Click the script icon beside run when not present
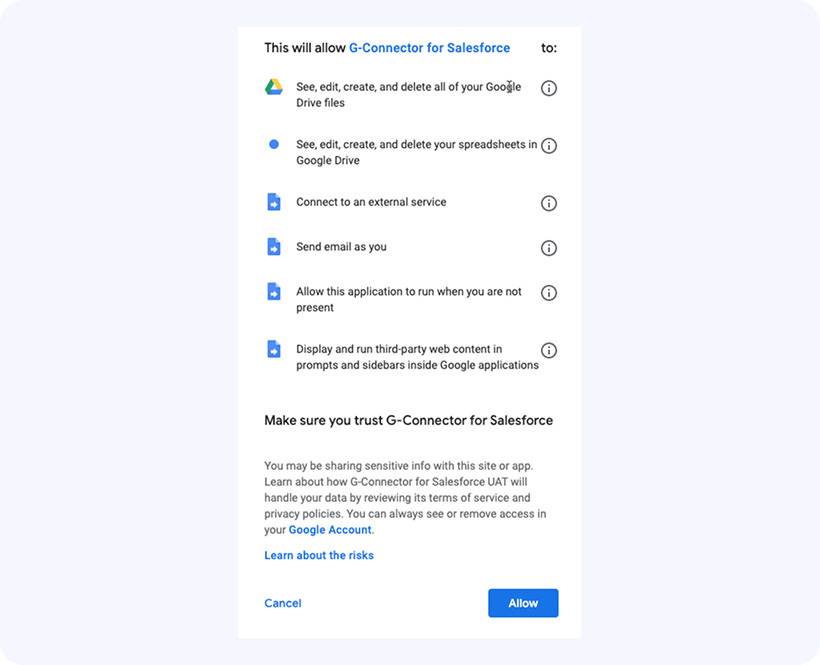 tap(274, 292)
